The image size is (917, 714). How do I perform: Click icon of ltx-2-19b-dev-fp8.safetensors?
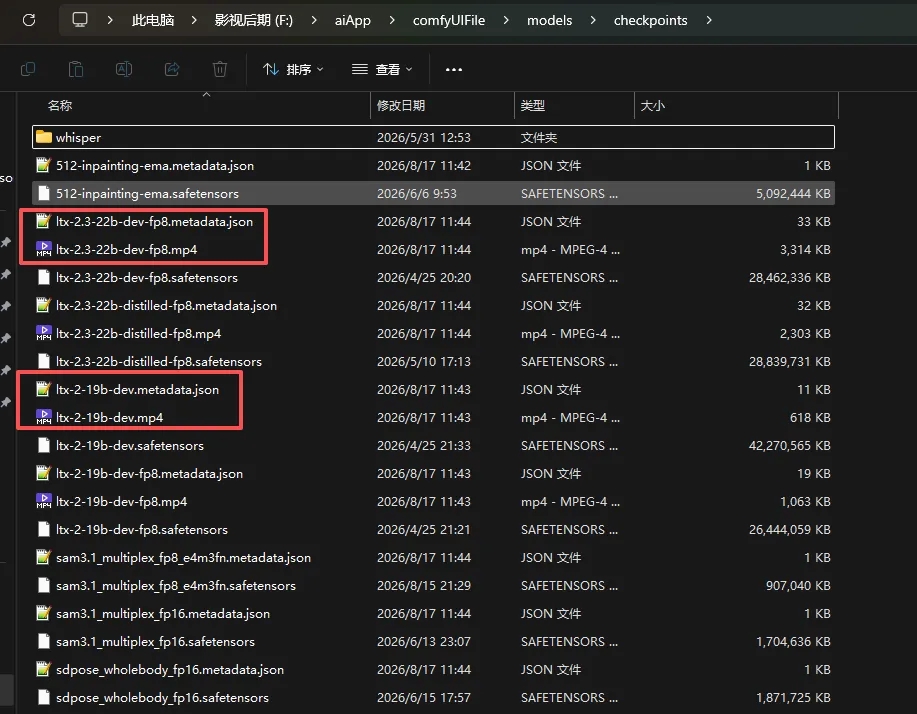(x=44, y=530)
